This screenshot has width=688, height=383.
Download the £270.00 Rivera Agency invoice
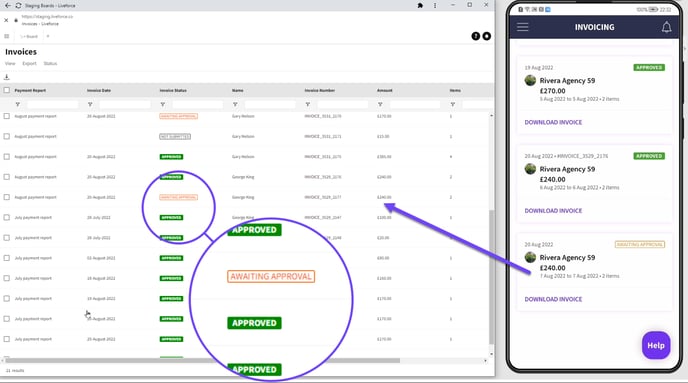coord(553,122)
